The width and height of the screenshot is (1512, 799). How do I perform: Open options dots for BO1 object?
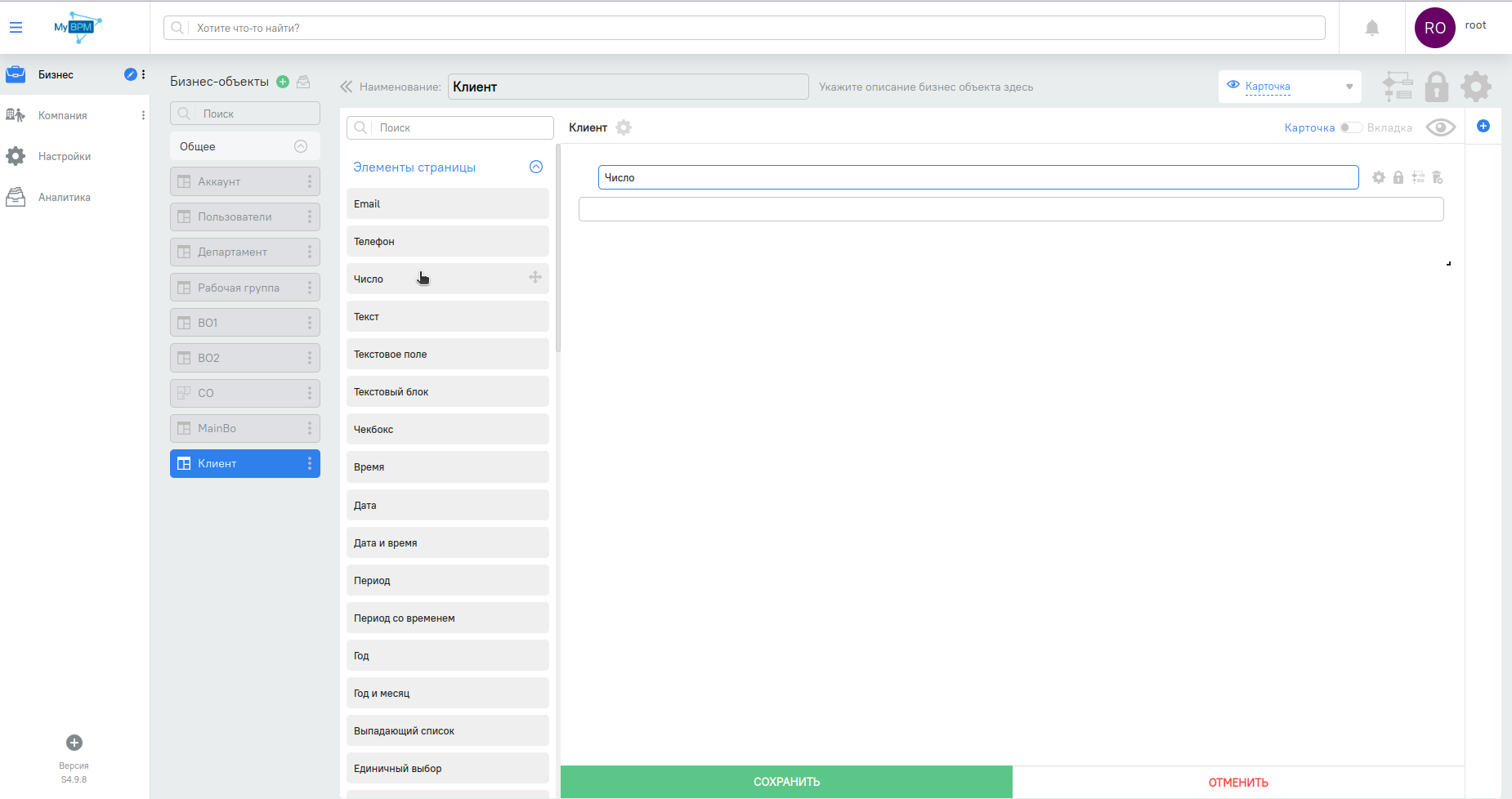(310, 323)
